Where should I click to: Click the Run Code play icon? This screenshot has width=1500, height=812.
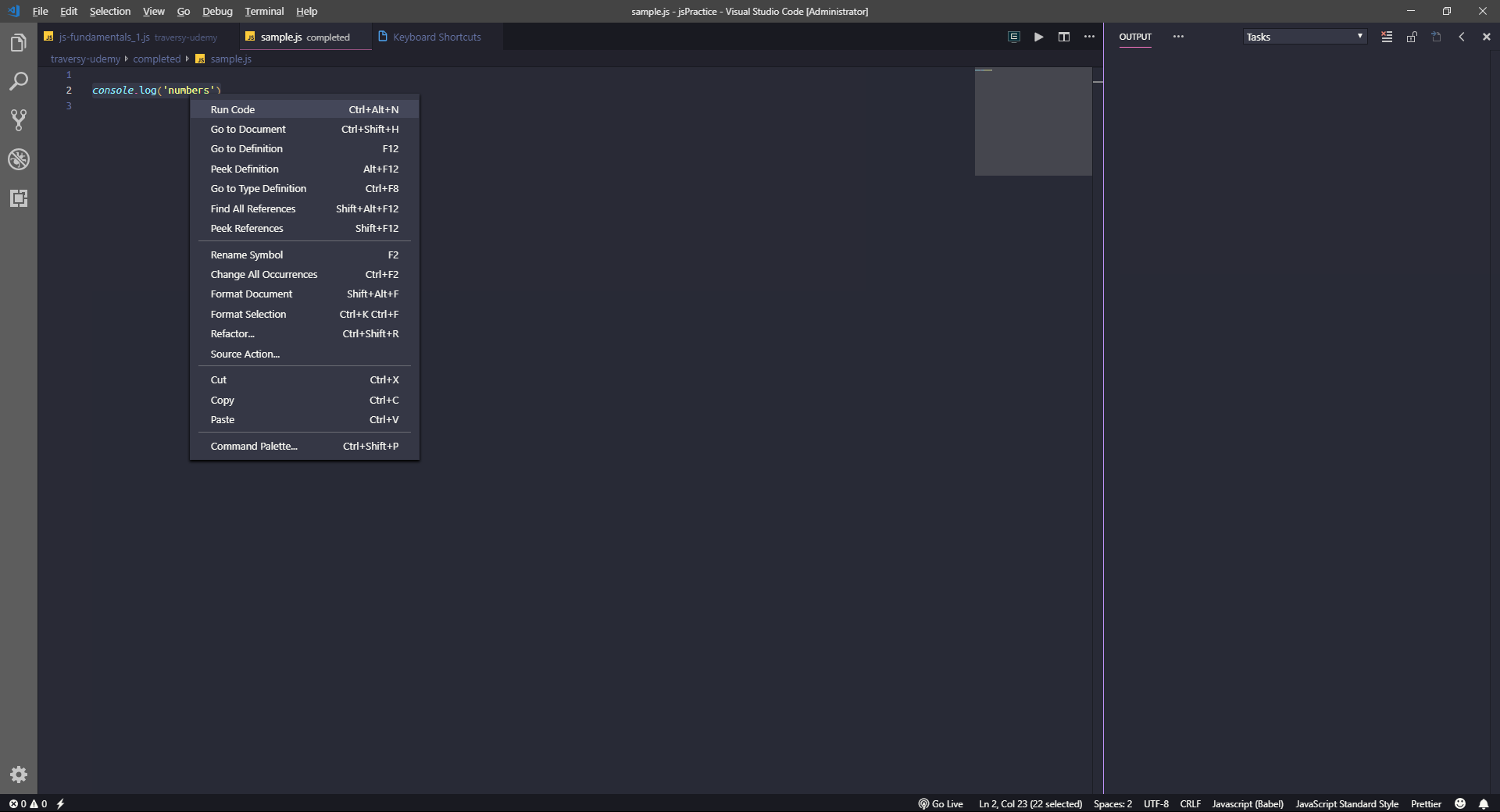pos(1038,37)
